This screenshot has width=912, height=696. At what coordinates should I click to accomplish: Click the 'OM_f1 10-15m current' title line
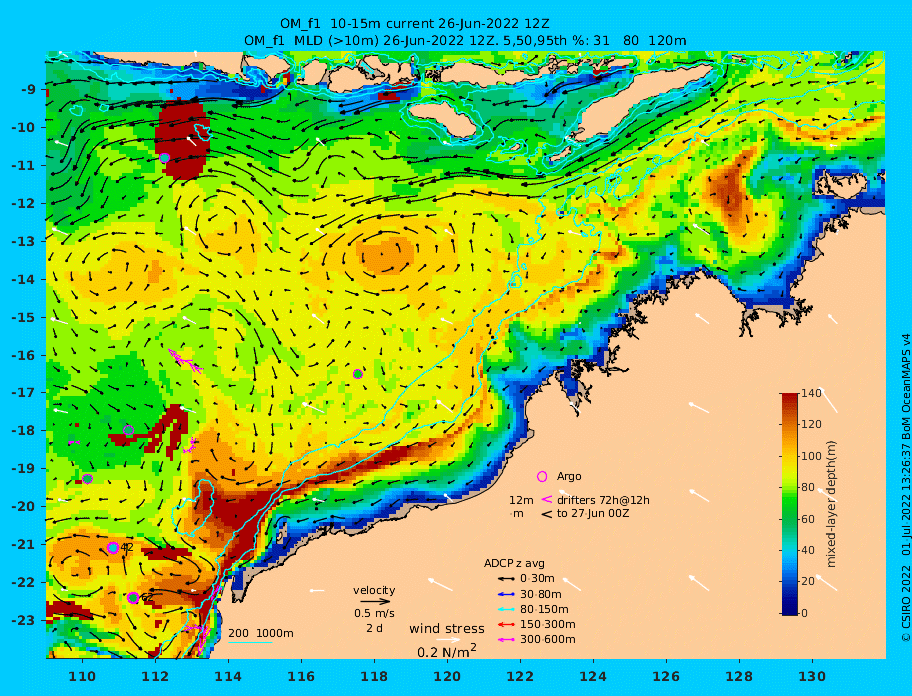[x=415, y=24]
